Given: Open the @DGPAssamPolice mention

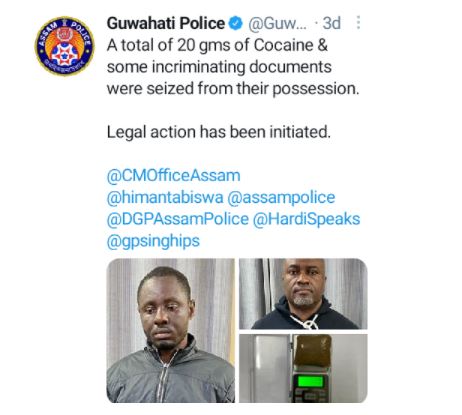Looking at the screenshot, I should pyautogui.click(x=178, y=219).
